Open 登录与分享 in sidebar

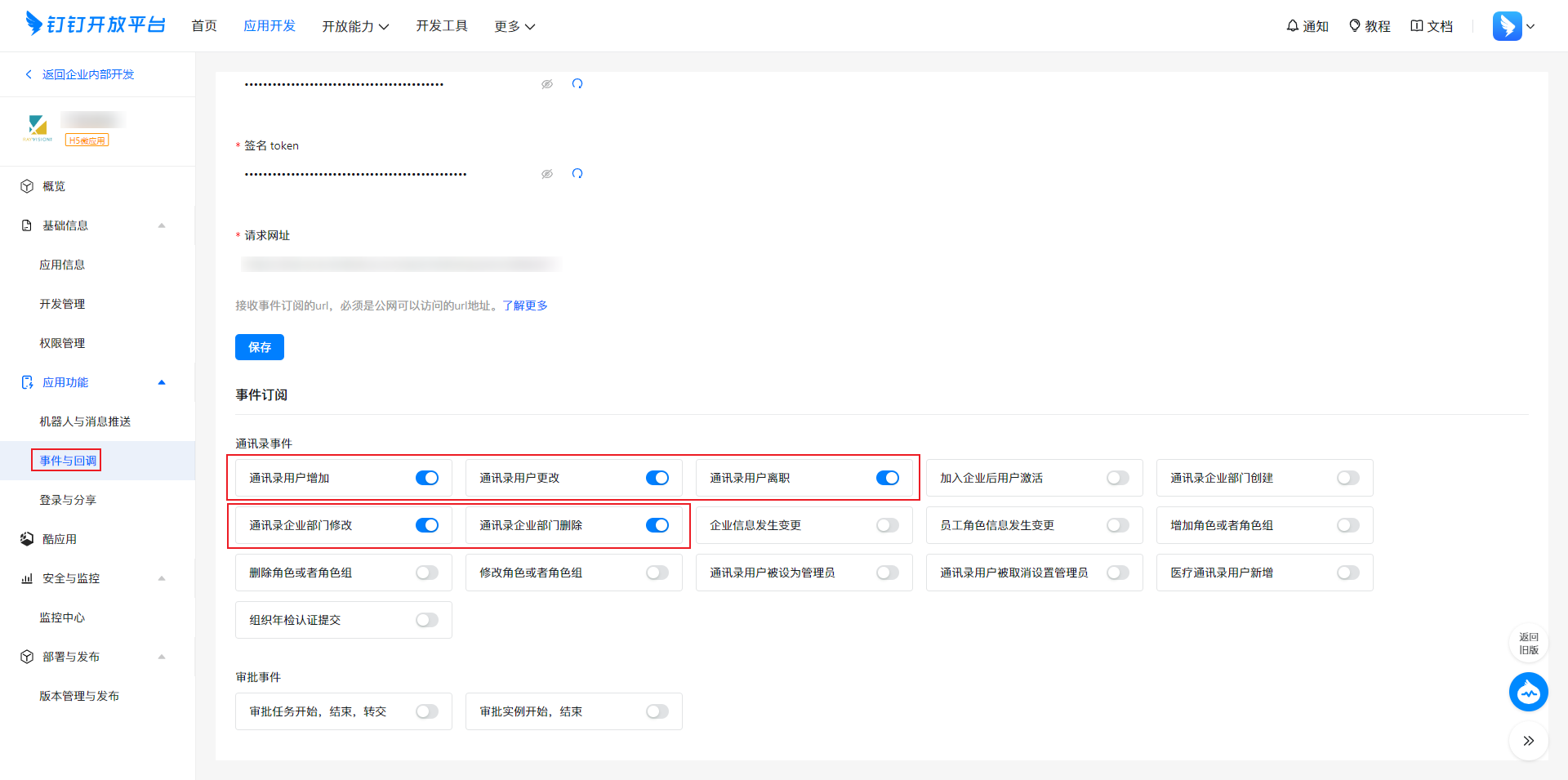(68, 500)
